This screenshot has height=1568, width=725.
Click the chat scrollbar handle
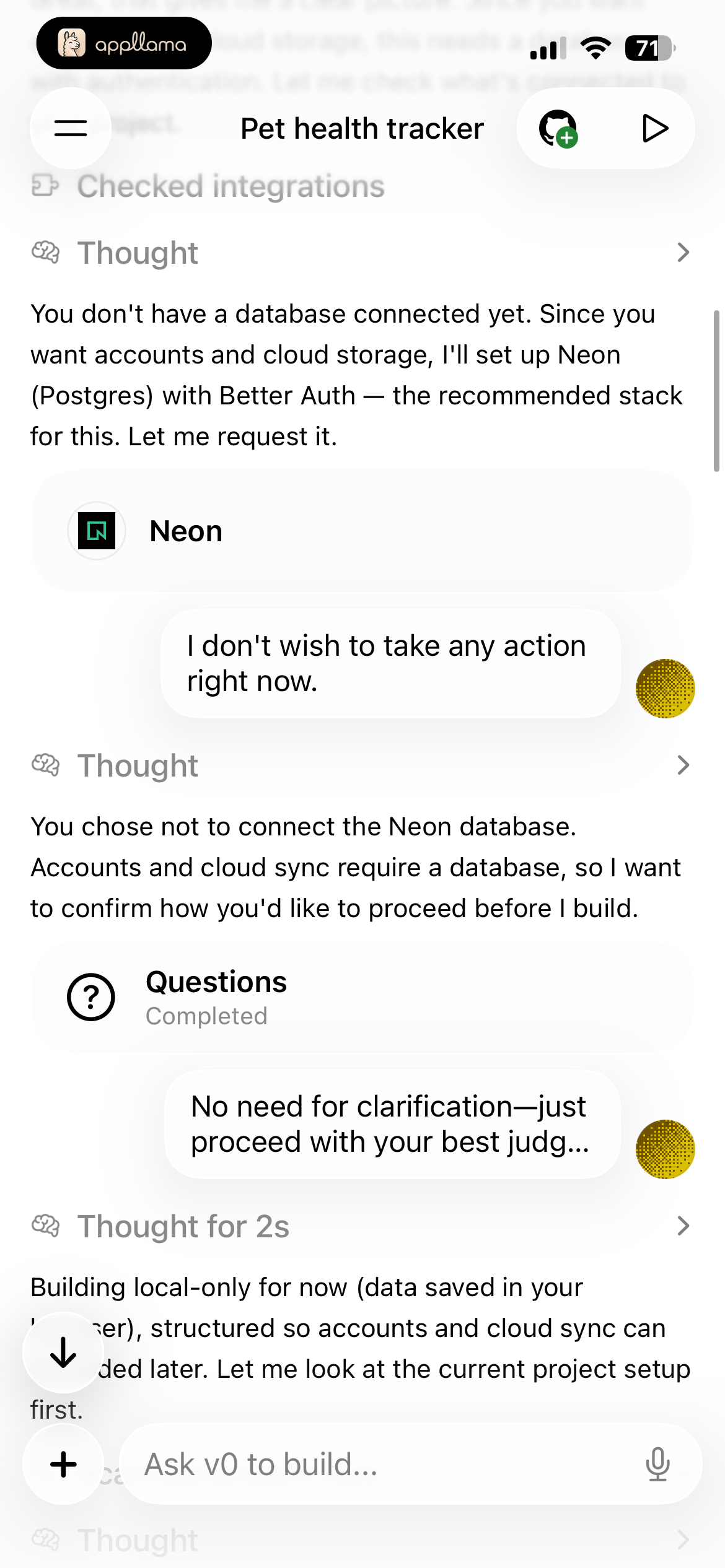point(716,391)
